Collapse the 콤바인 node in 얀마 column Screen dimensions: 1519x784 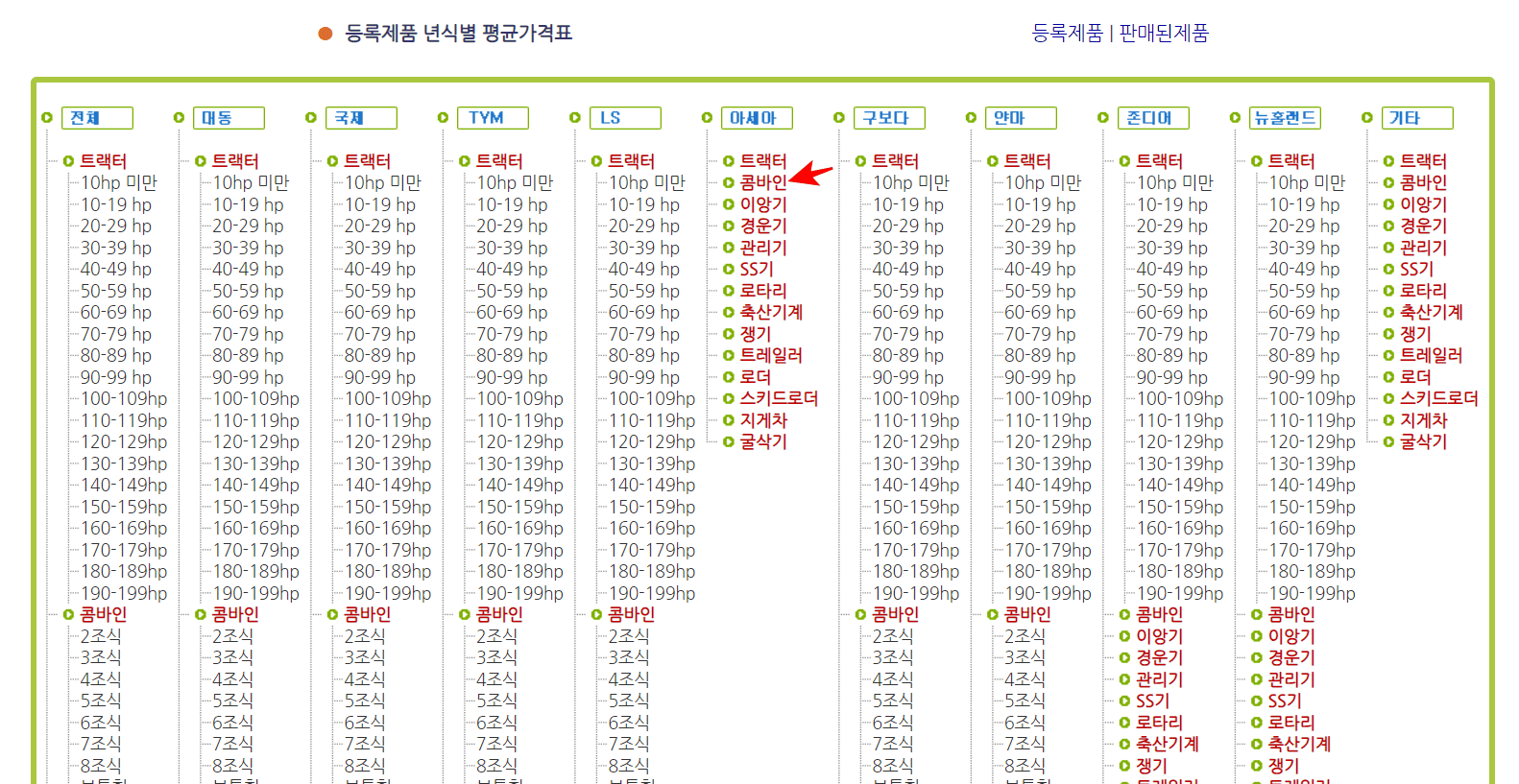pyautogui.click(x=992, y=614)
